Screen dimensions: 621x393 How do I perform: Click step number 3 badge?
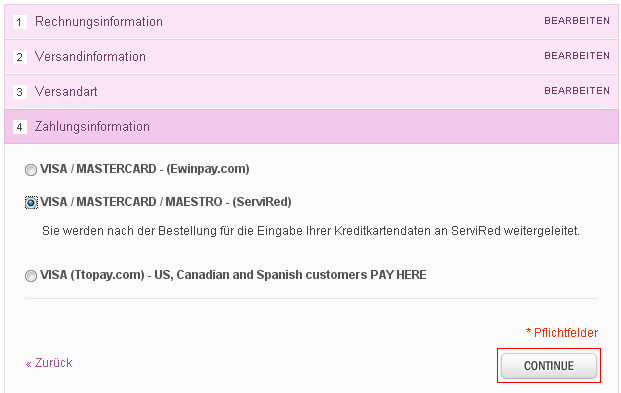[x=20, y=92]
